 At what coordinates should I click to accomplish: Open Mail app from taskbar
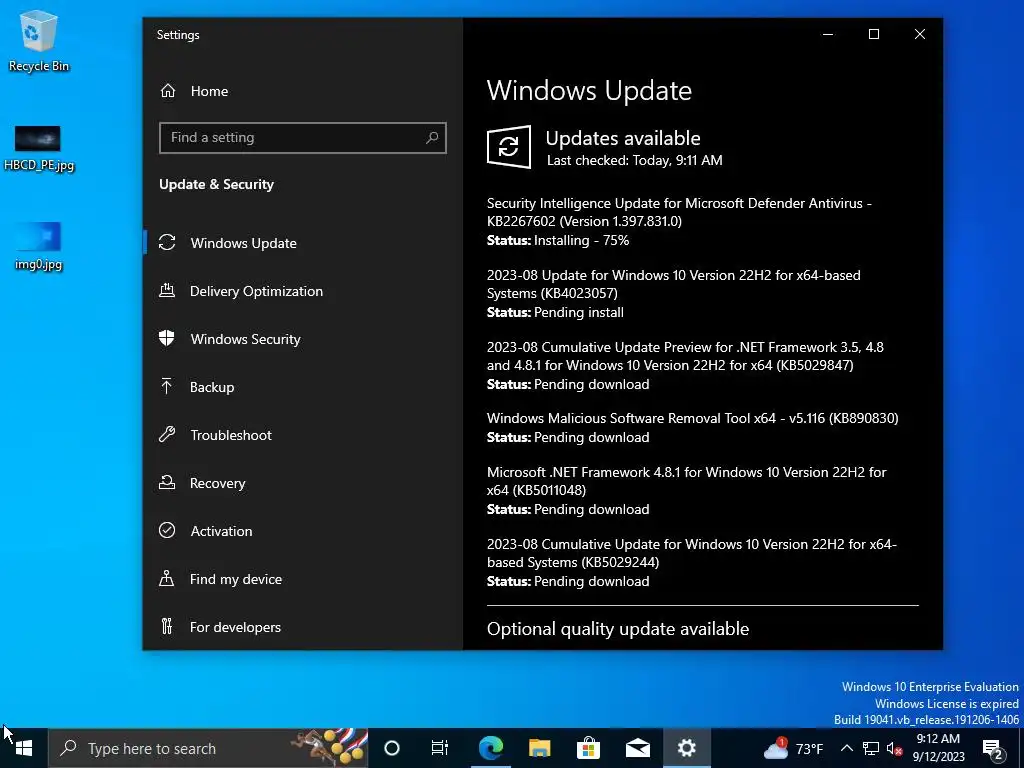point(637,748)
